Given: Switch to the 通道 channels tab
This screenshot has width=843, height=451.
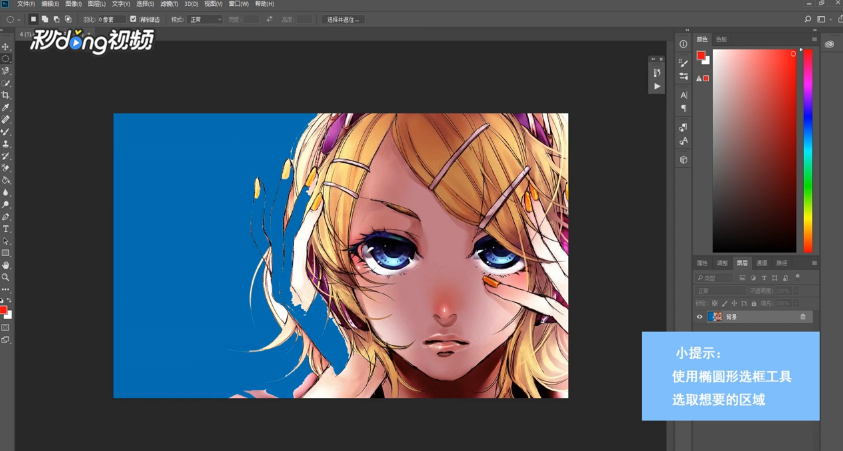Looking at the screenshot, I should [762, 263].
